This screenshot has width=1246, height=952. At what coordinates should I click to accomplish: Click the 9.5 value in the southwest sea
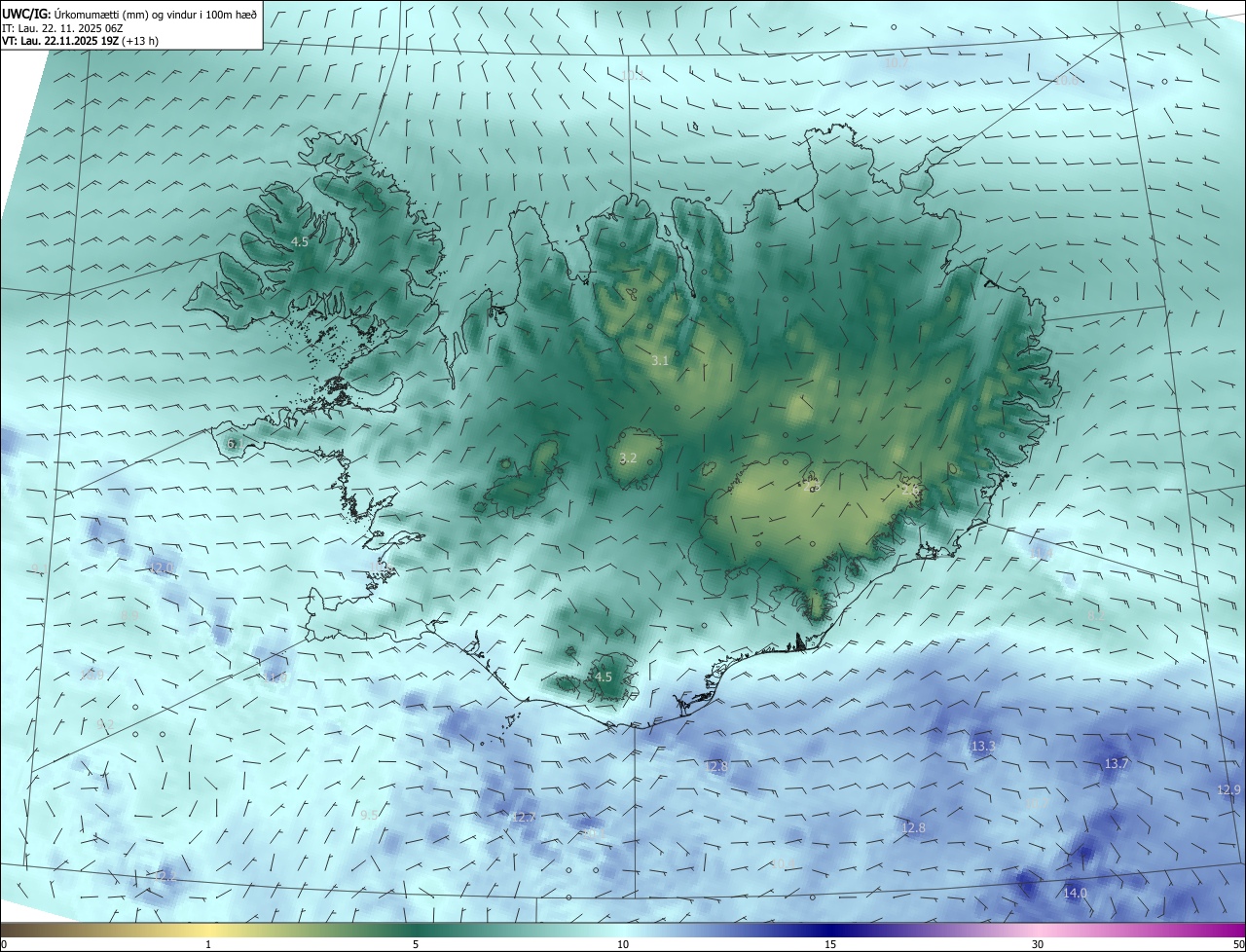point(369,815)
